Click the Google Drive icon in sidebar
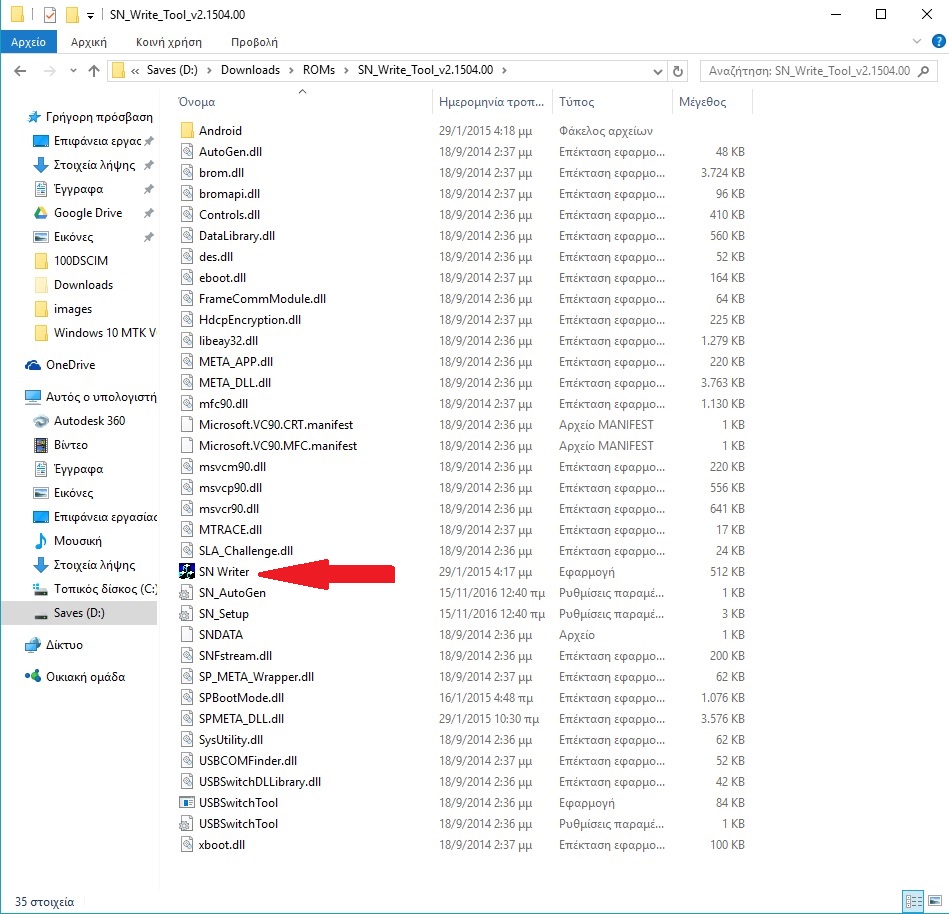The height and width of the screenshot is (914, 949). [x=40, y=213]
